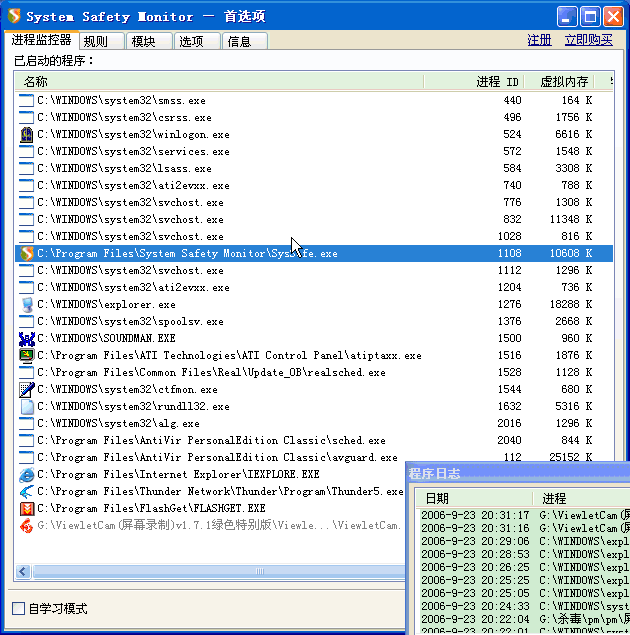Select the 2006-9-23 20:26:25 log entry
Viewport: 630px width, 635px height.
point(524,567)
